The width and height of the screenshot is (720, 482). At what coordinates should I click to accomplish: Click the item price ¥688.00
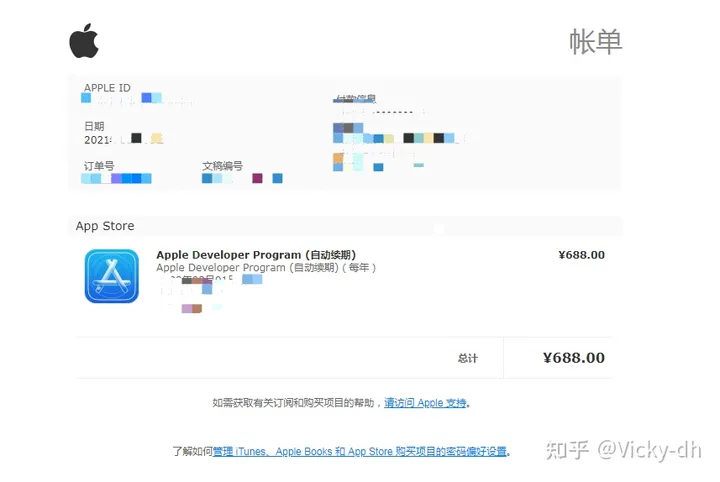point(581,255)
